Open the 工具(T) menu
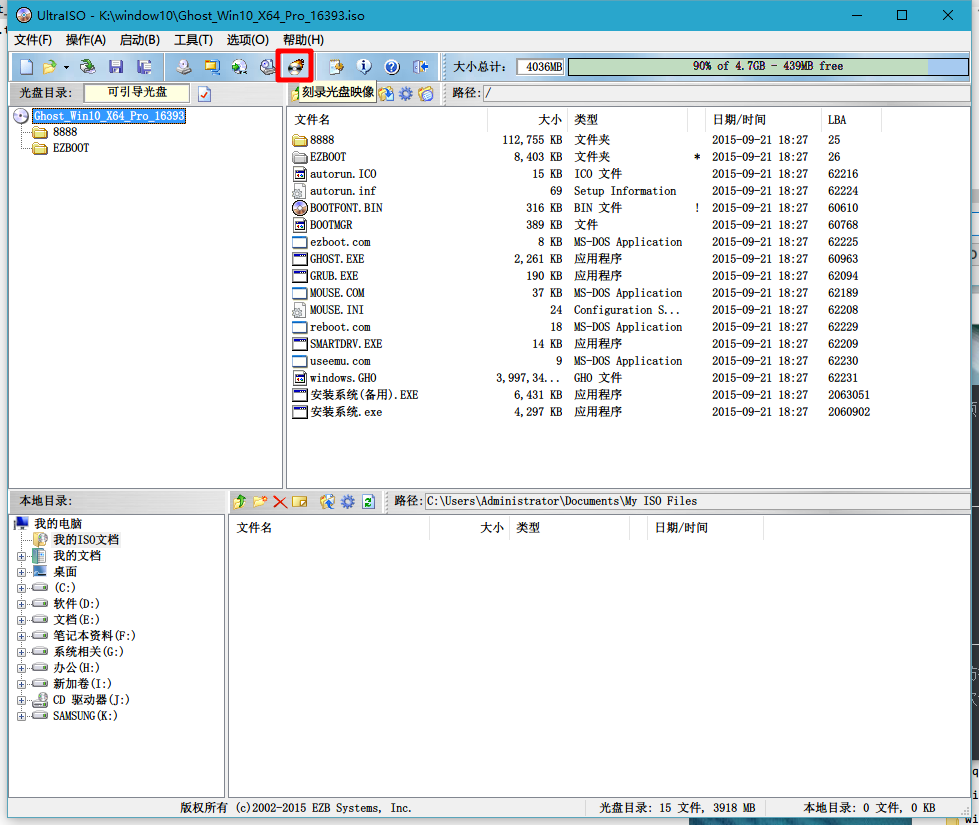979x825 pixels. 194,40
